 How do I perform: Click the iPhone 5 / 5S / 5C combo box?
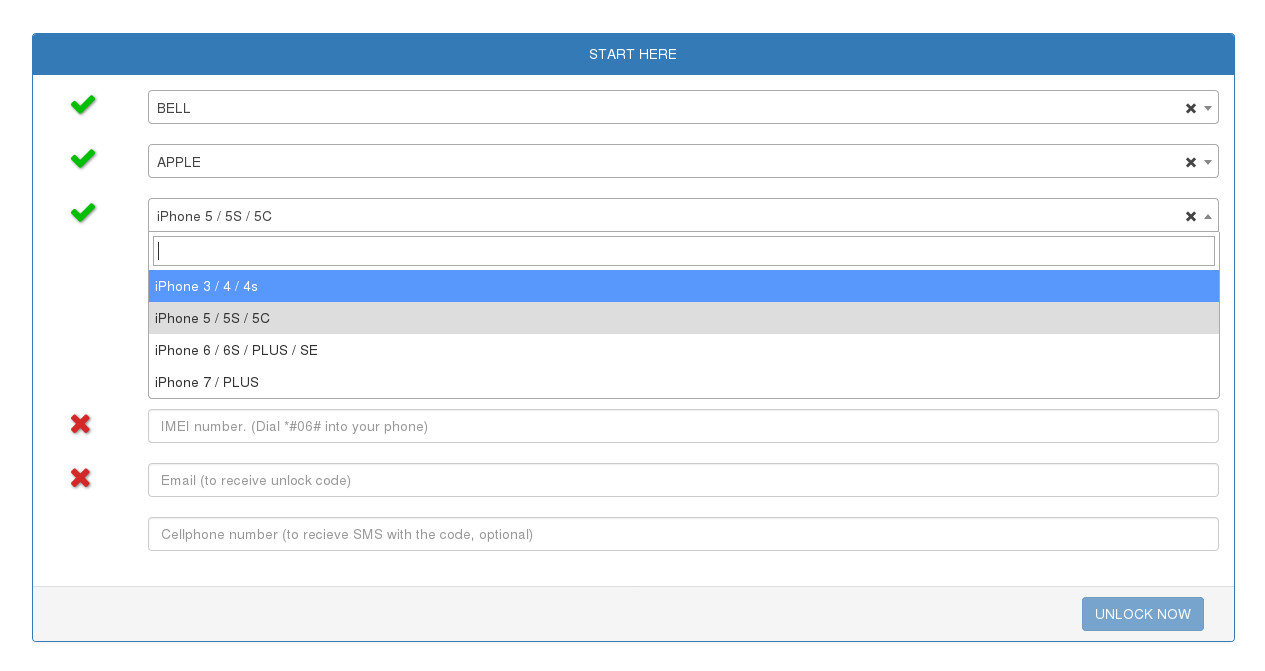683,216
